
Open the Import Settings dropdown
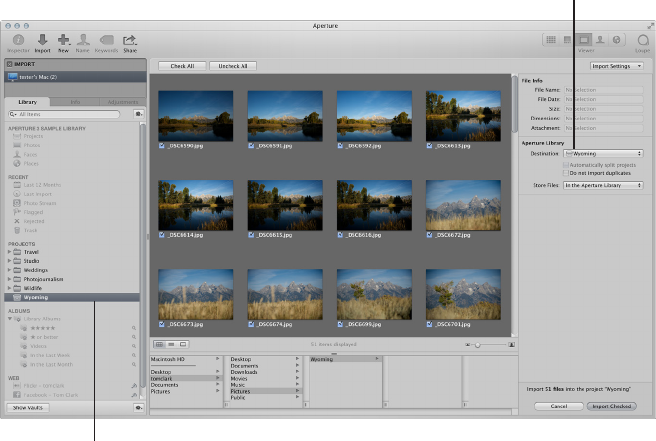click(x=616, y=66)
